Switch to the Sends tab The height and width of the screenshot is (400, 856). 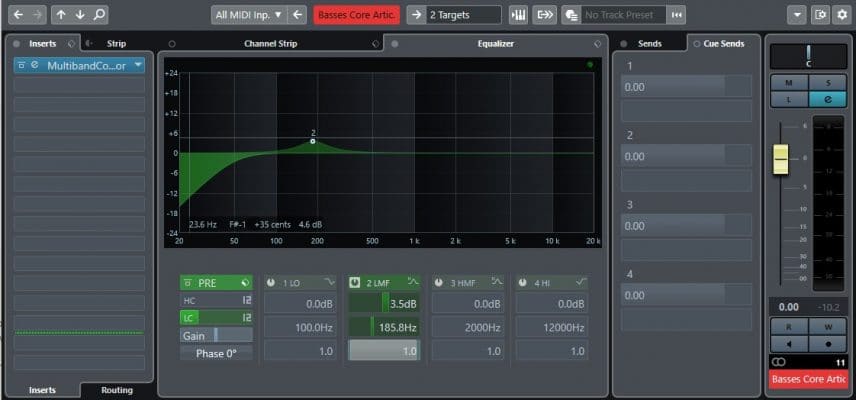click(x=650, y=44)
